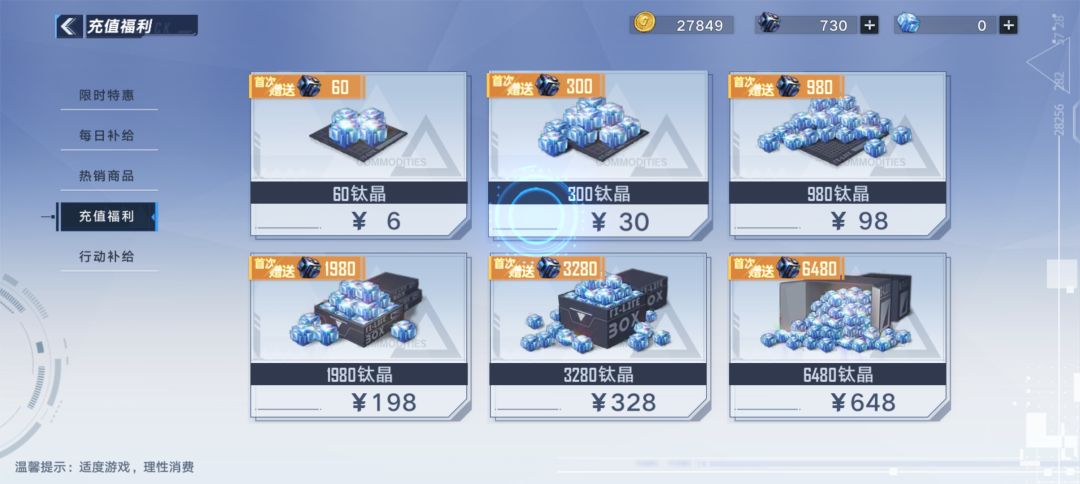Click the 首次赠送 300 bonus badge
1080x484 pixels.
(546, 86)
